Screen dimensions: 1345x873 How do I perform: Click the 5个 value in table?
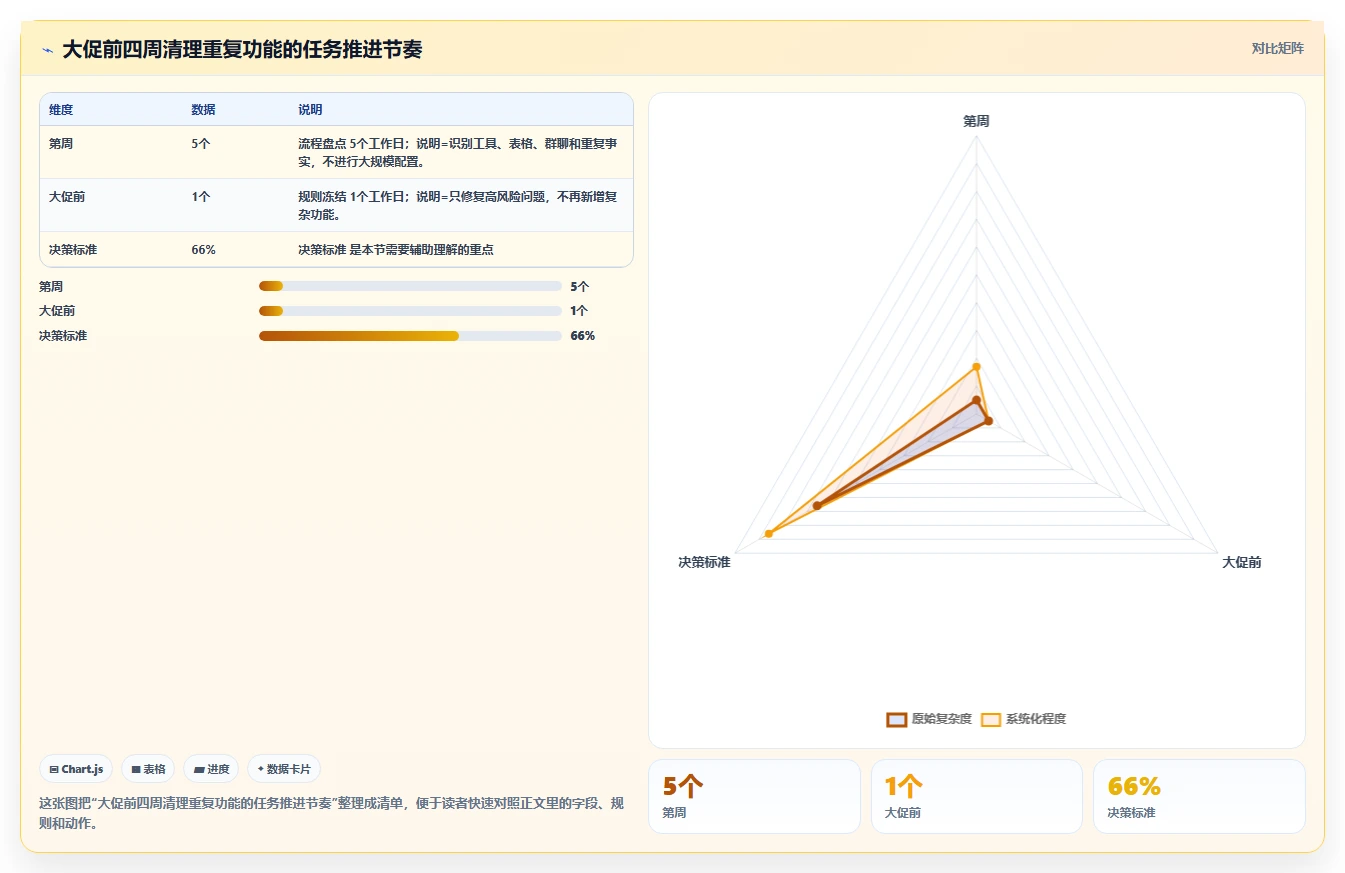coord(201,144)
